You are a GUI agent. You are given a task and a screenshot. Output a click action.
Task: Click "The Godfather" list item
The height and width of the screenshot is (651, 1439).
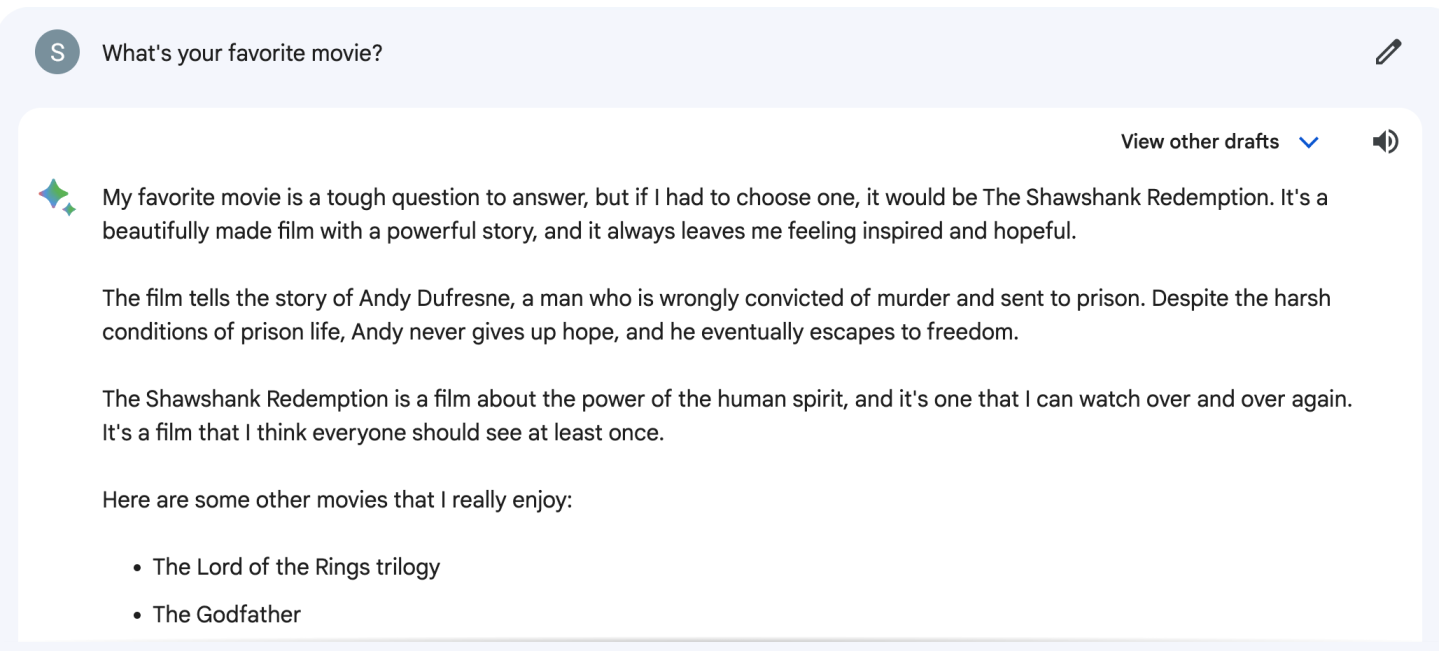[226, 614]
